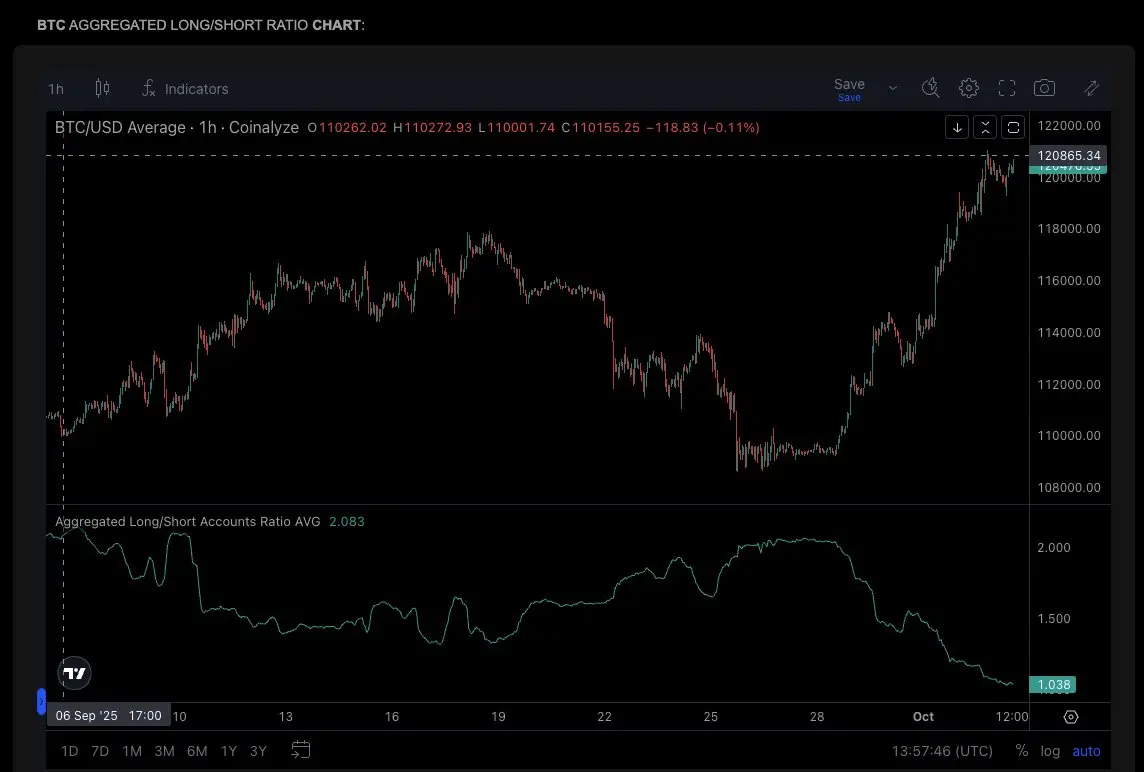This screenshot has height=772, width=1144.
Task: Collapse the price pane
Action: [985, 127]
